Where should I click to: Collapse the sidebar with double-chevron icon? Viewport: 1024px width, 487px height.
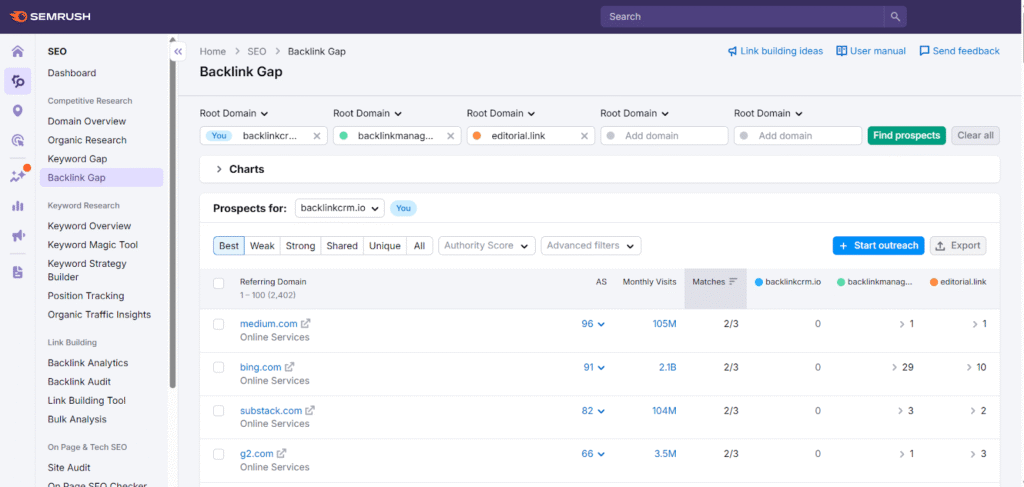pos(178,51)
